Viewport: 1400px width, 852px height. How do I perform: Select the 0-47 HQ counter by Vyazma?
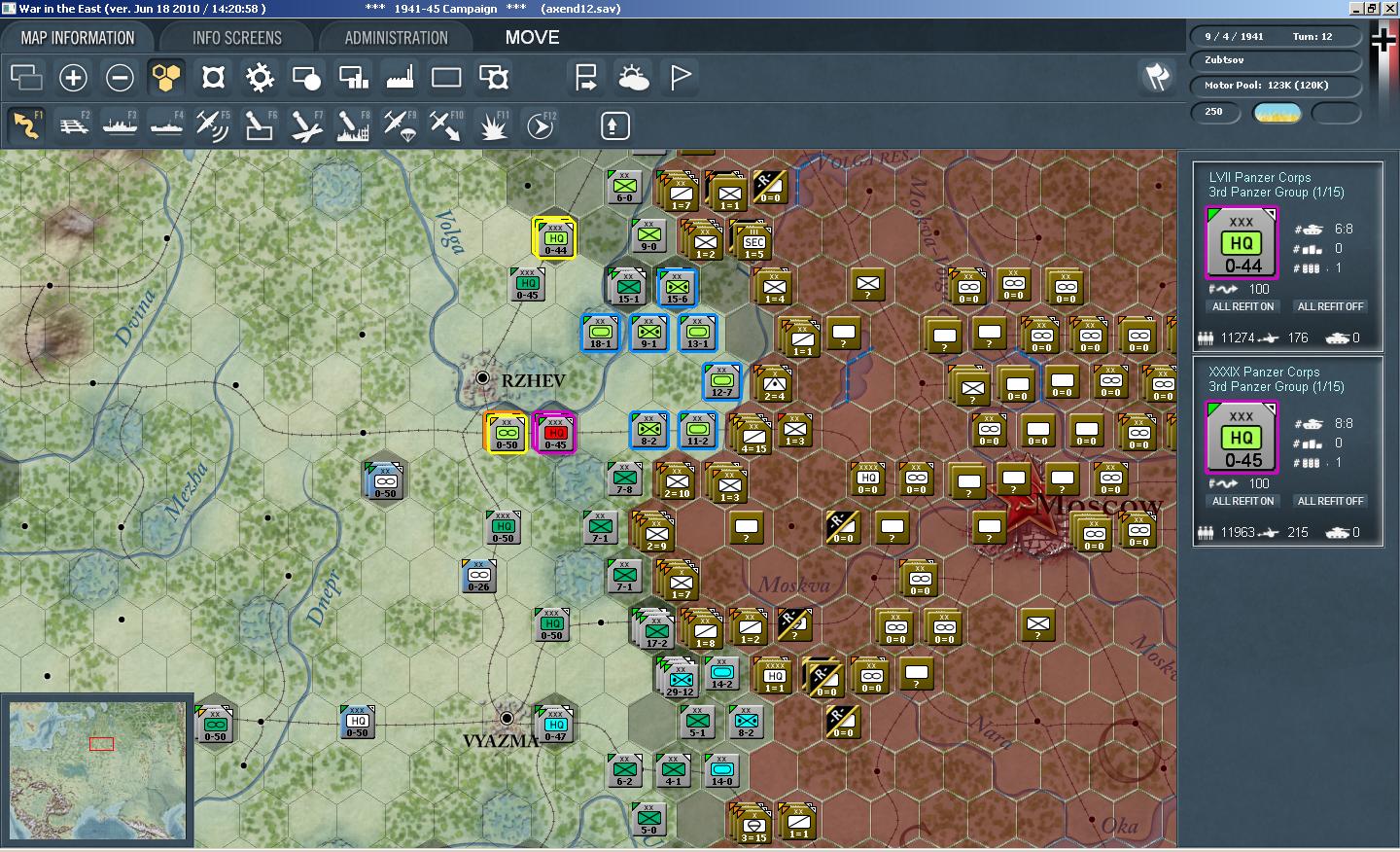[x=554, y=725]
